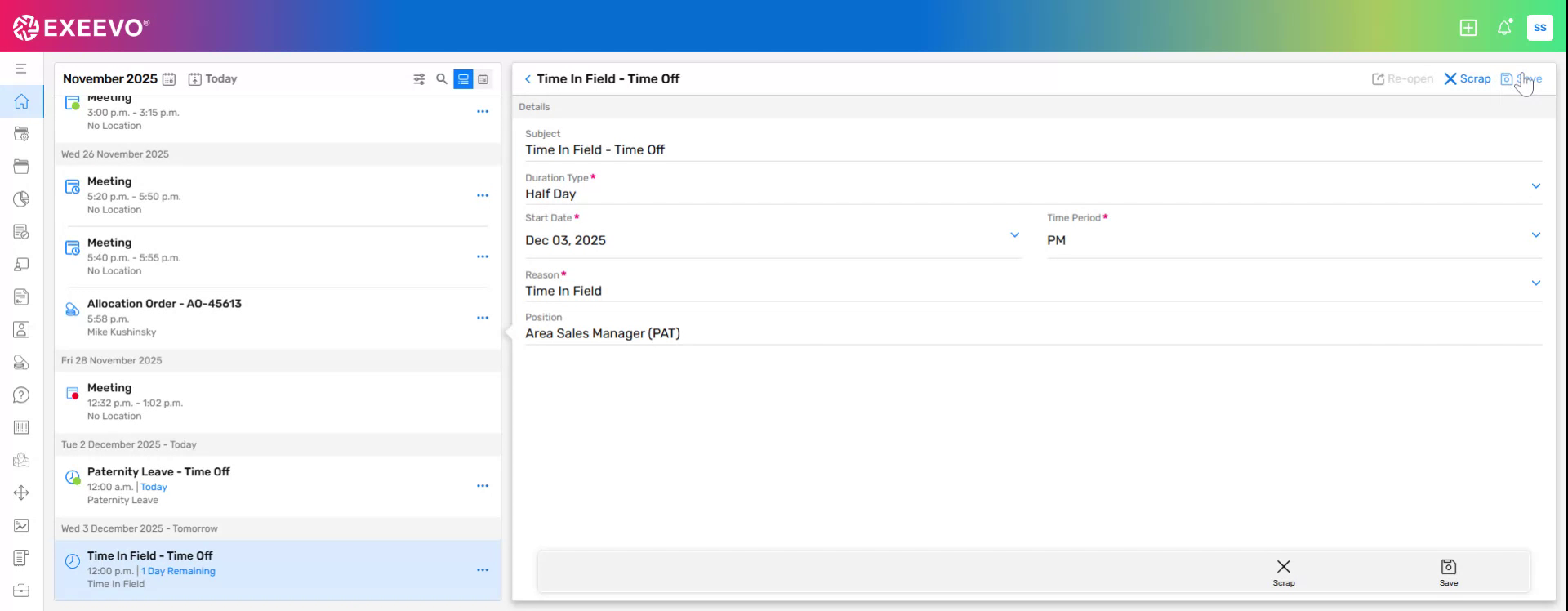Open options for the 5:40 p.m. Meeting

pos(483,257)
